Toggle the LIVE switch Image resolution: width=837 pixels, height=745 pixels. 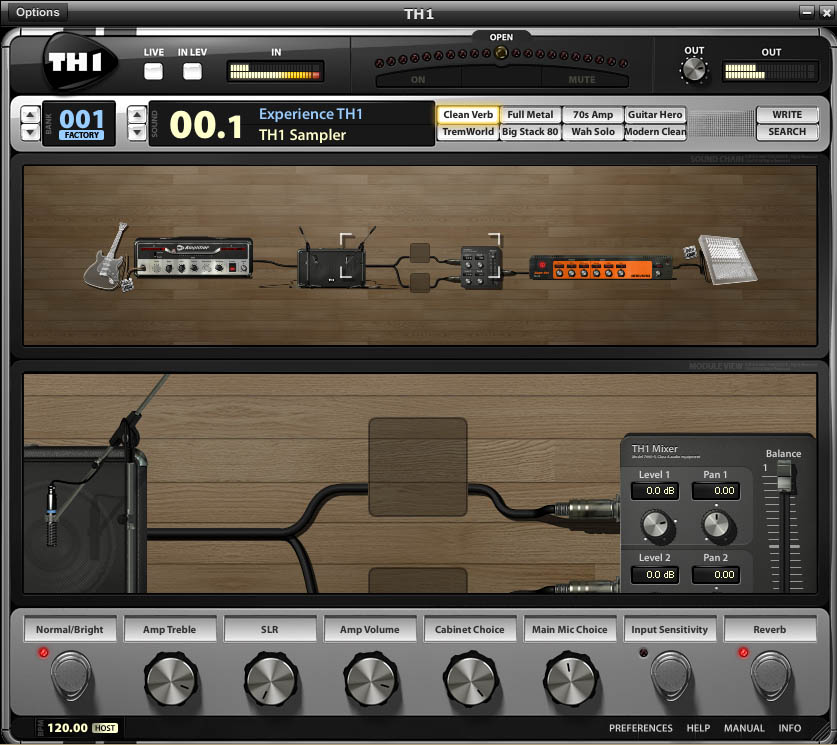coord(153,71)
